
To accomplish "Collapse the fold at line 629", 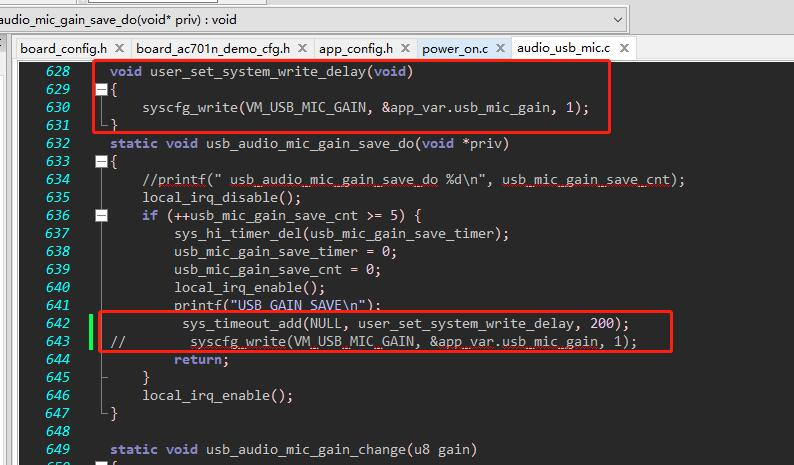I will coord(101,90).
